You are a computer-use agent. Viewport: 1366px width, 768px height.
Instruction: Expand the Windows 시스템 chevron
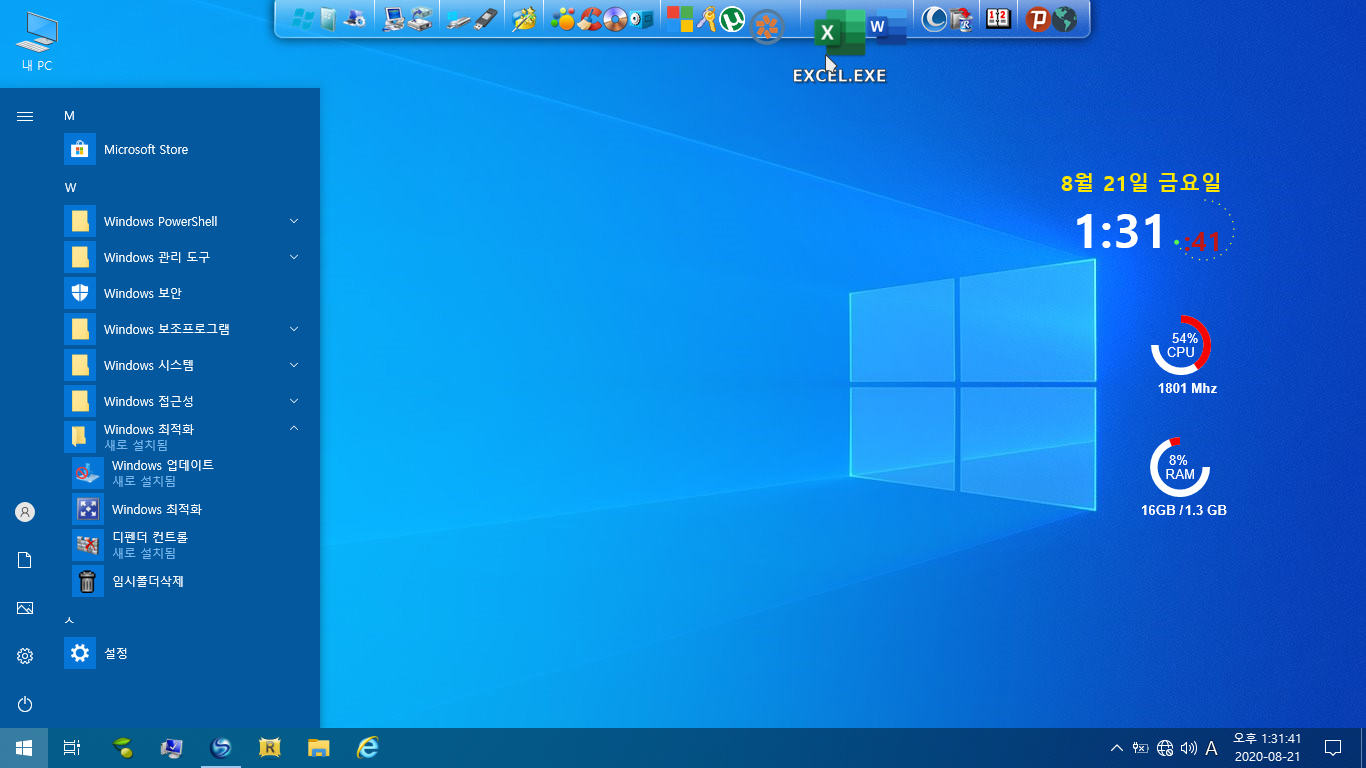tap(294, 365)
